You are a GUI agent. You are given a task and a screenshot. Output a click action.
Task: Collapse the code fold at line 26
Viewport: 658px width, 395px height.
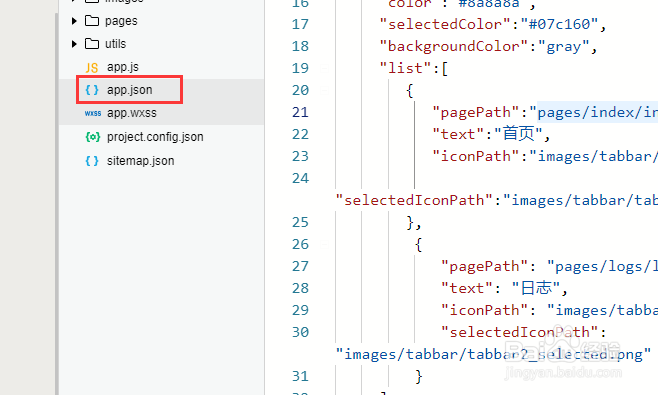(324, 244)
